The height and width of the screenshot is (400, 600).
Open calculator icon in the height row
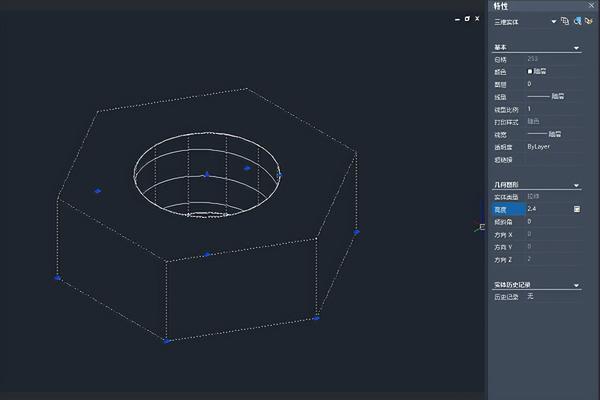tap(577, 209)
